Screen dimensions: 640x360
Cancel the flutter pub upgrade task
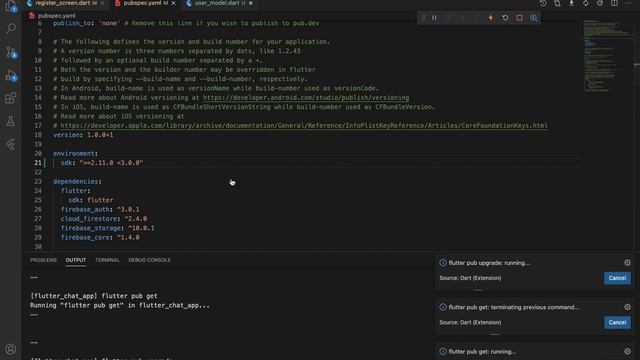click(x=617, y=278)
